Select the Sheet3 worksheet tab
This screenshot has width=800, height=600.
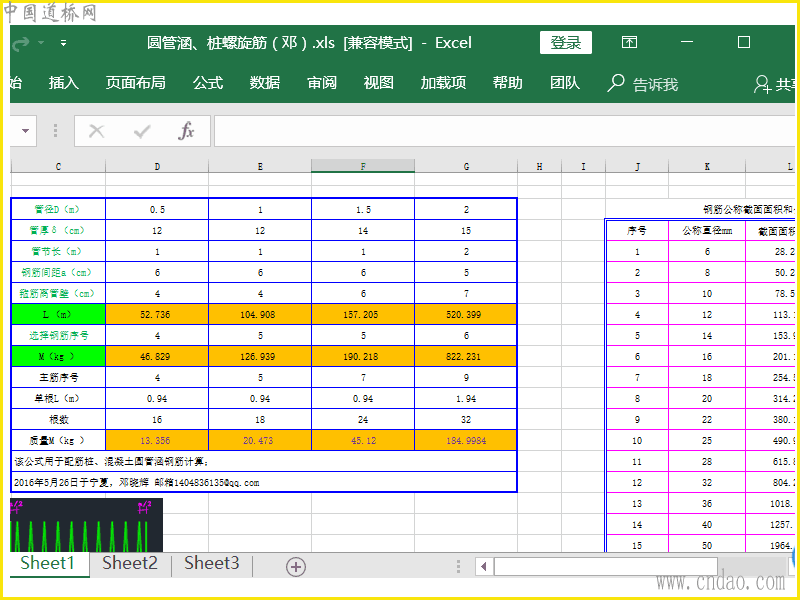coord(212,564)
